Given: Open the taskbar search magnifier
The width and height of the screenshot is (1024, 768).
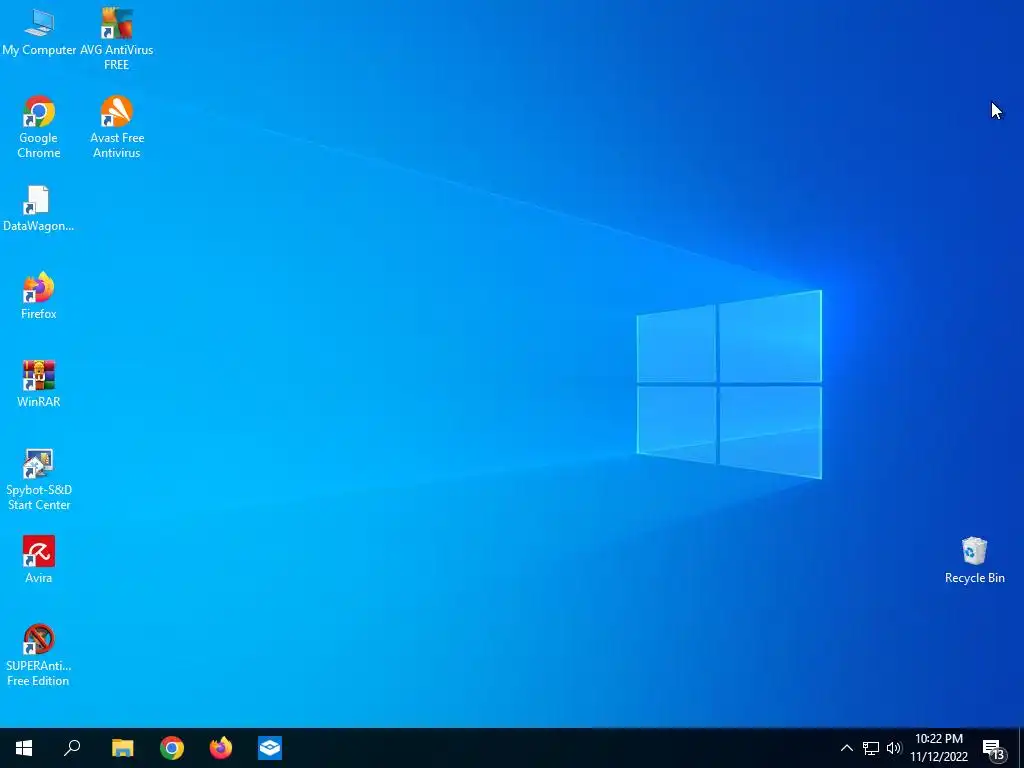Looking at the screenshot, I should pos(72,748).
